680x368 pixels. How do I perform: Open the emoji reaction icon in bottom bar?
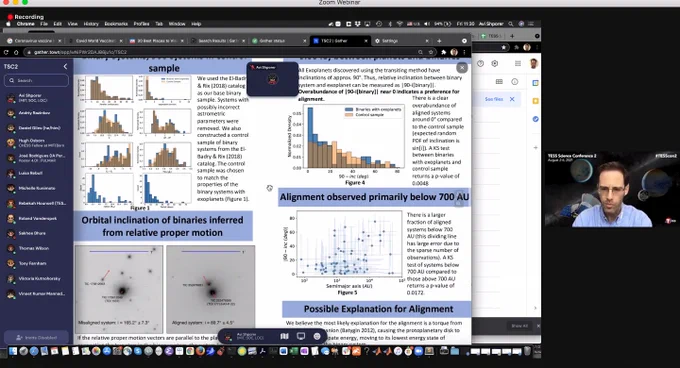pos(317,336)
